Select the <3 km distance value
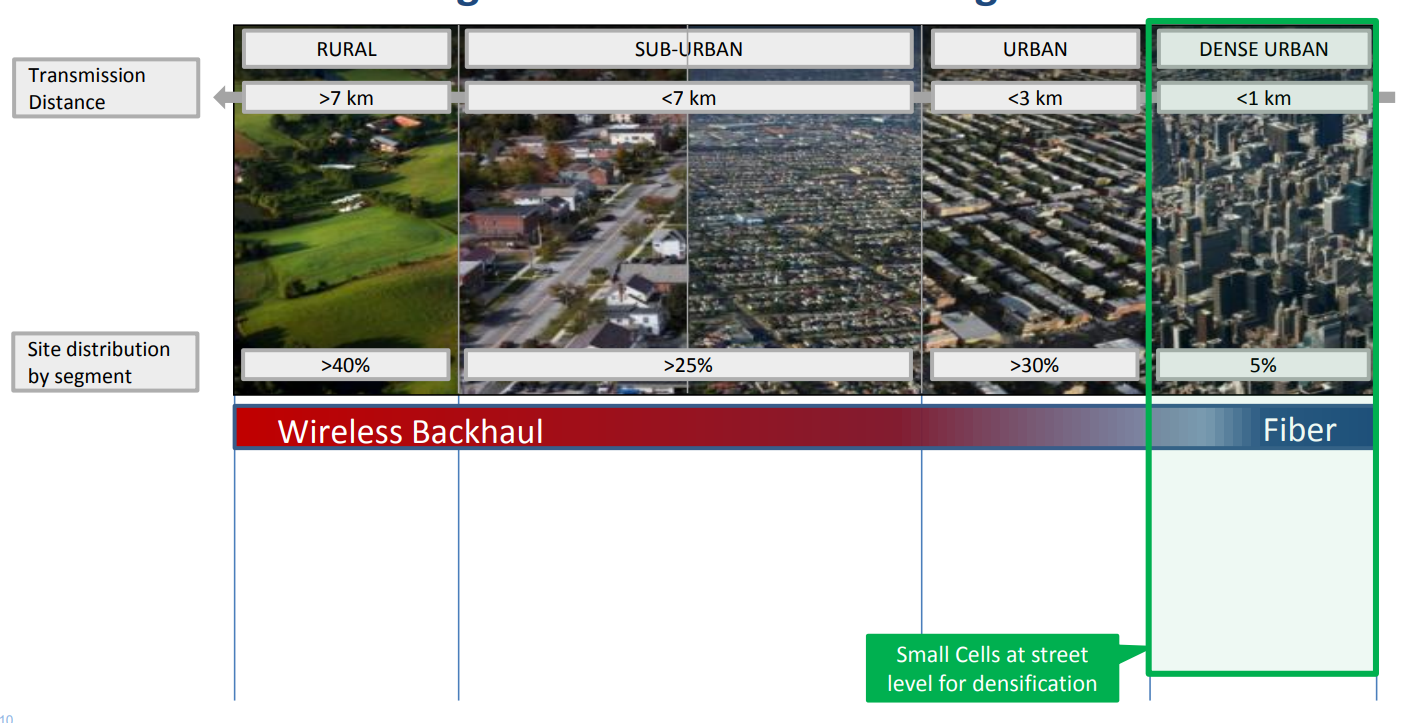Image resolution: width=1411 pixels, height=723 pixels. tap(1035, 98)
